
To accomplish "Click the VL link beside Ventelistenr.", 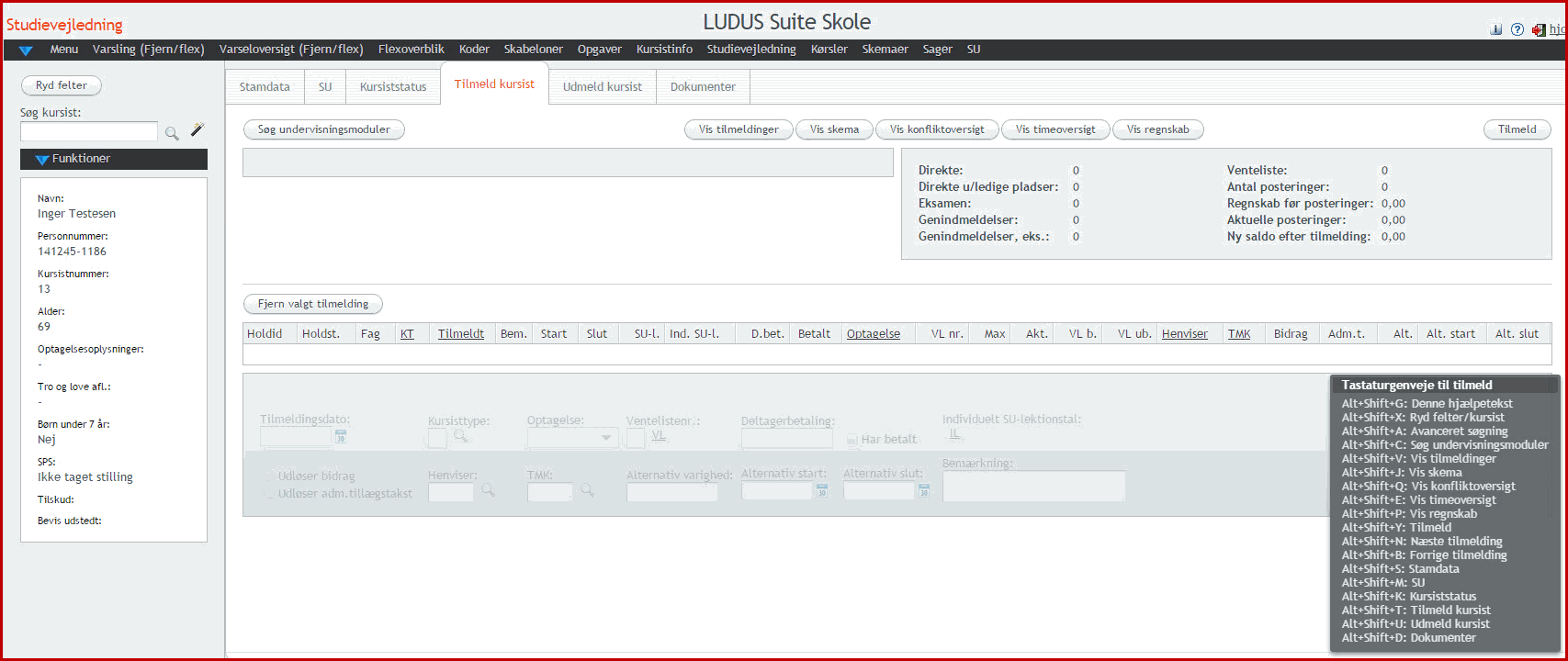I will (x=659, y=435).
